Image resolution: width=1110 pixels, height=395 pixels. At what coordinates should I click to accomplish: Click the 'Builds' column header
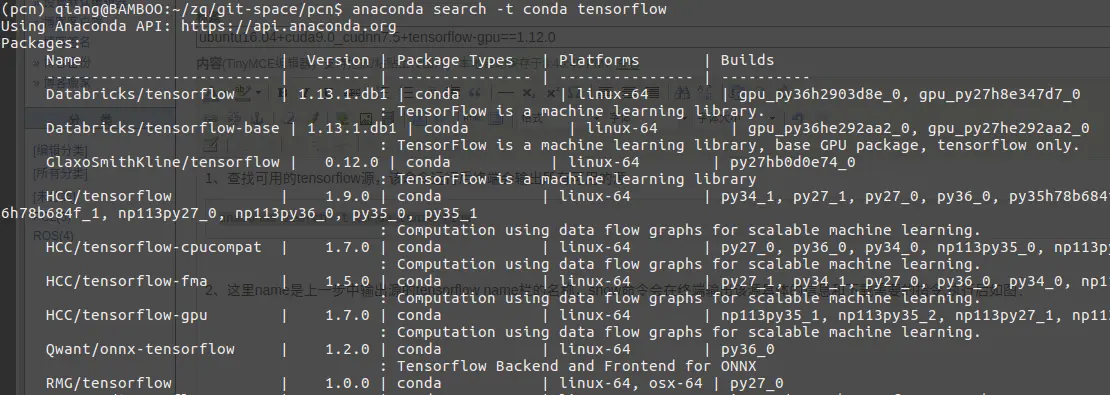click(748, 60)
